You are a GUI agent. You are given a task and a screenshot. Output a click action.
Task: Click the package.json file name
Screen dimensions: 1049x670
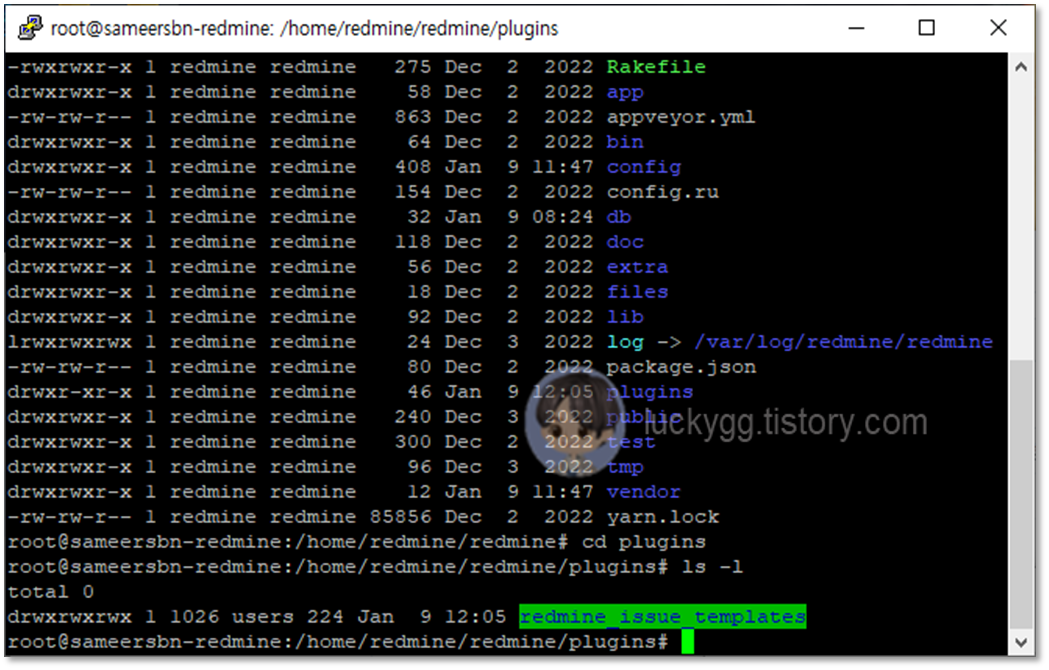681,367
